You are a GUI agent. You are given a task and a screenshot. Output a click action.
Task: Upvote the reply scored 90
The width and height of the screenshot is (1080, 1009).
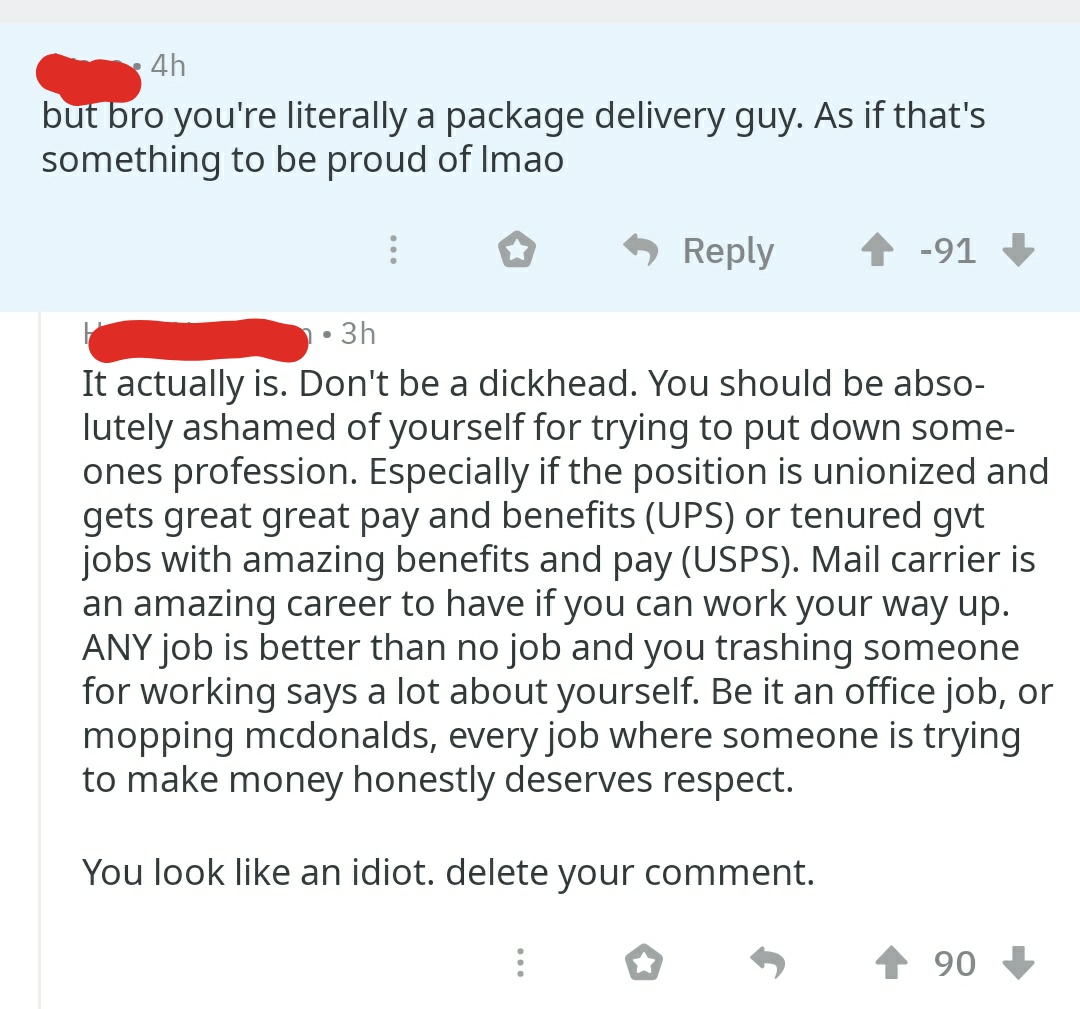890,963
